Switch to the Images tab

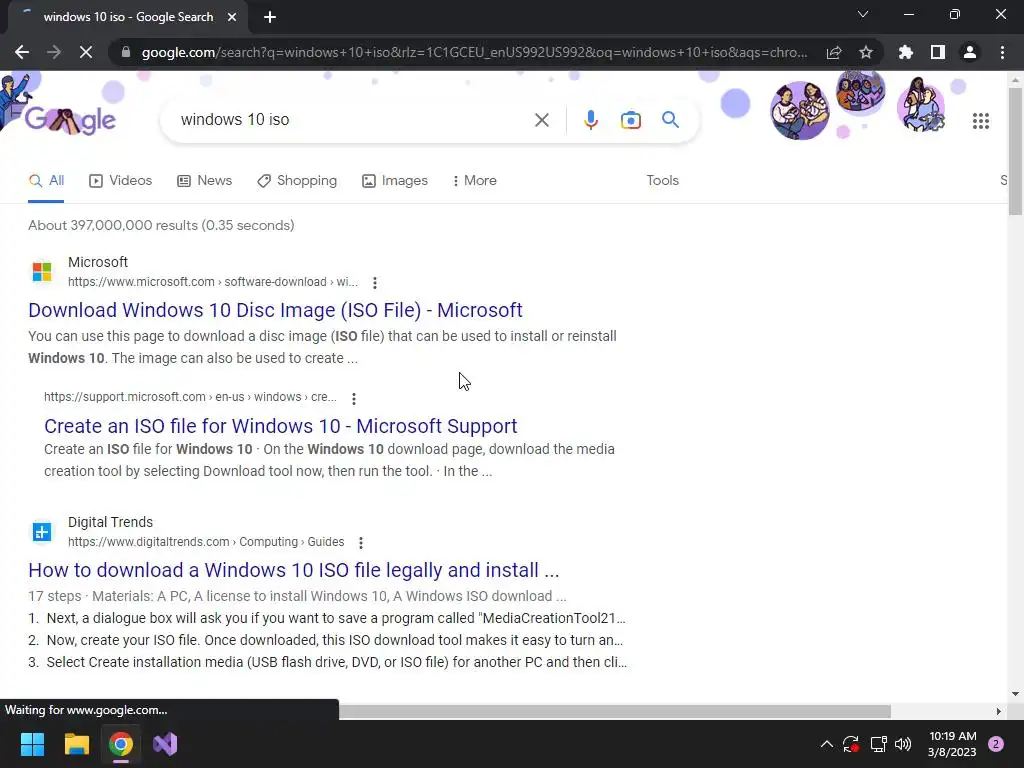395,181
